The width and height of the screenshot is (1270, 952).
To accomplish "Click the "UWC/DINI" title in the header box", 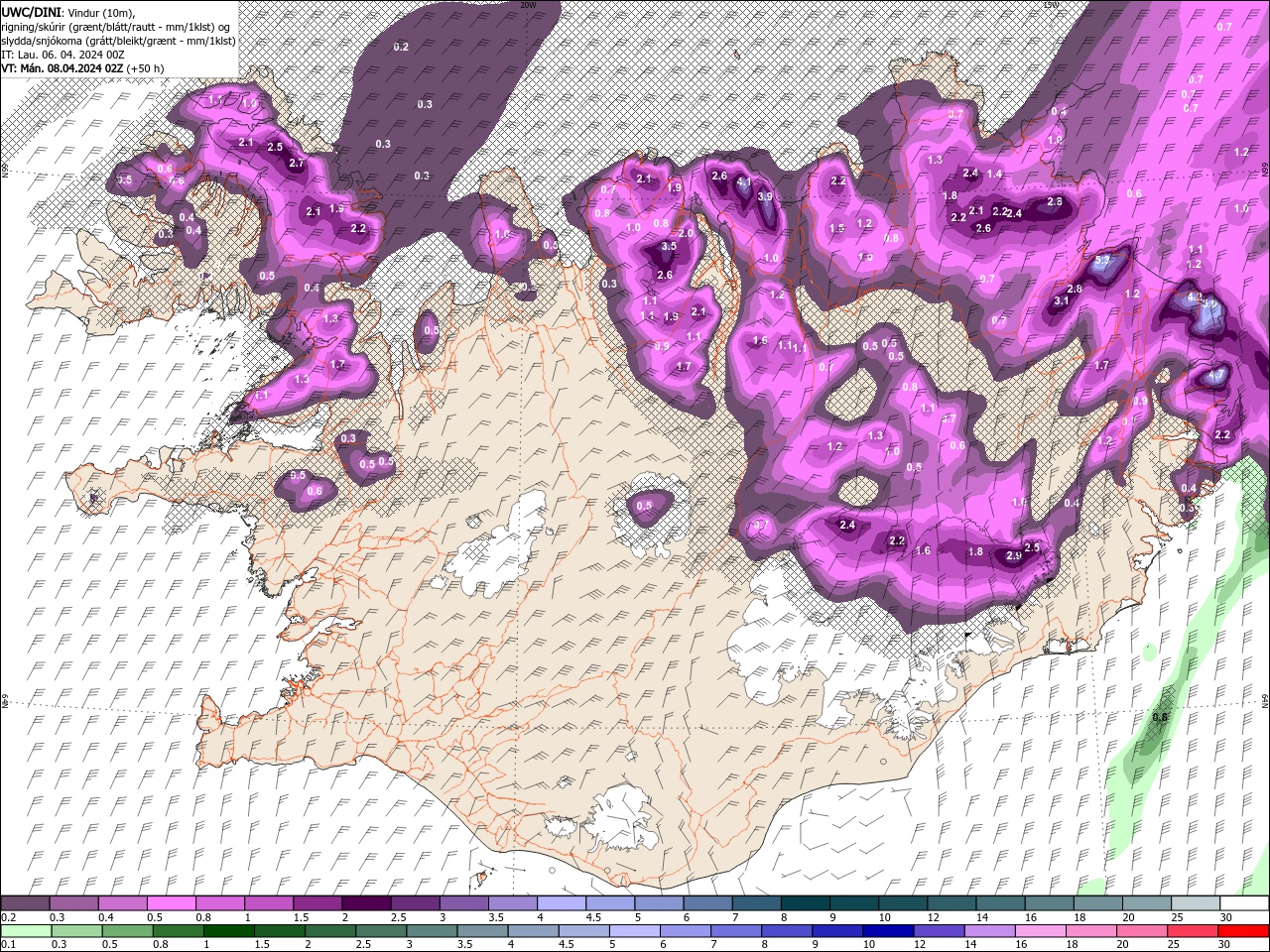I will (x=31, y=11).
